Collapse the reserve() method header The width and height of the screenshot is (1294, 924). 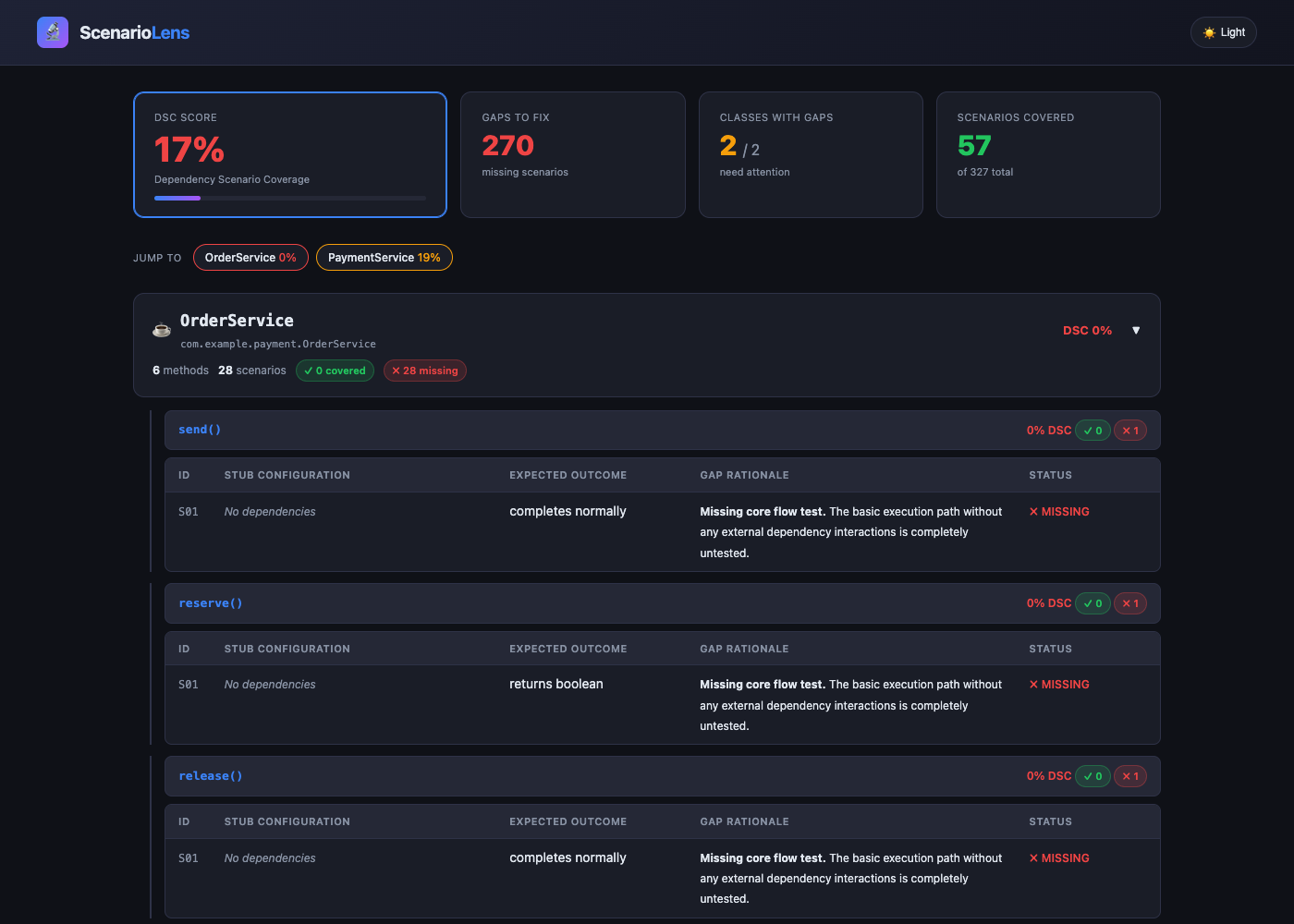tap(663, 603)
